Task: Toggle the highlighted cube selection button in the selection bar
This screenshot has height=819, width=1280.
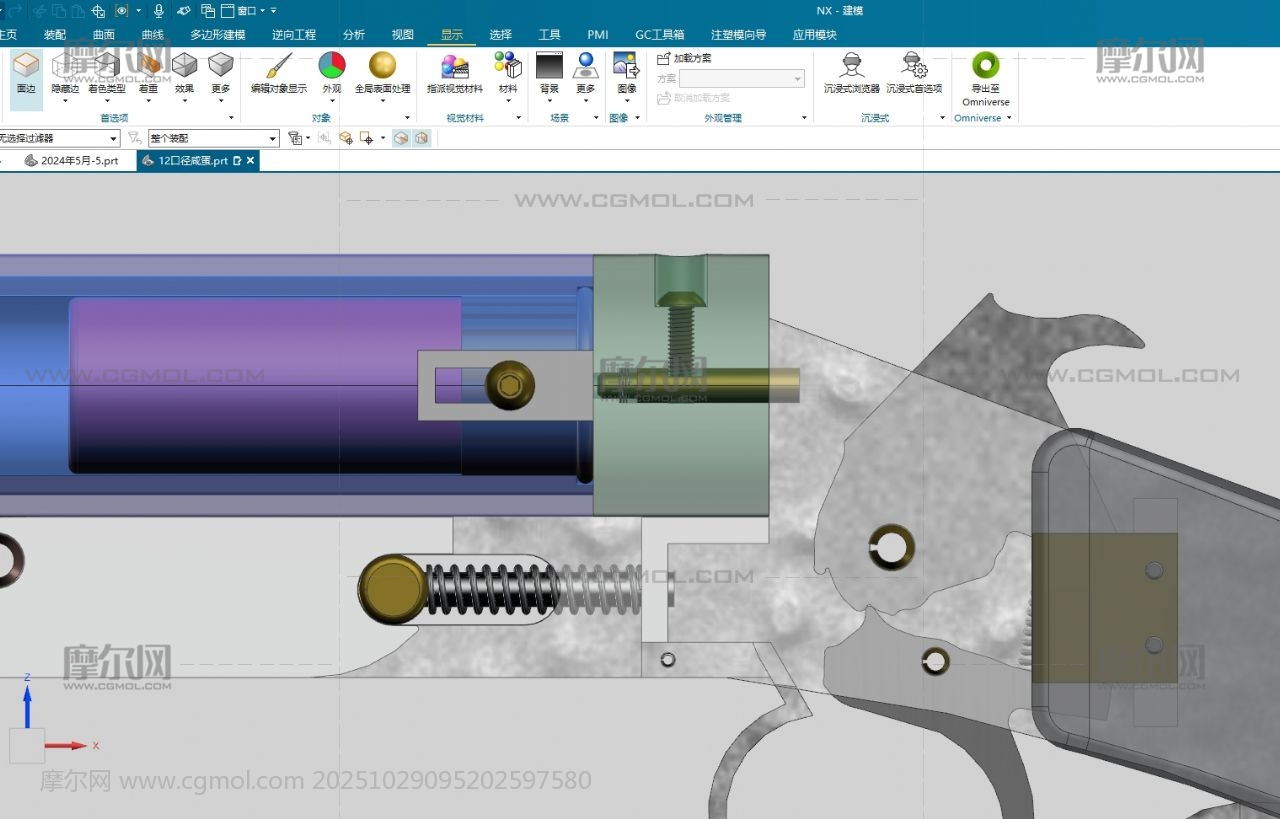Action: (401, 138)
